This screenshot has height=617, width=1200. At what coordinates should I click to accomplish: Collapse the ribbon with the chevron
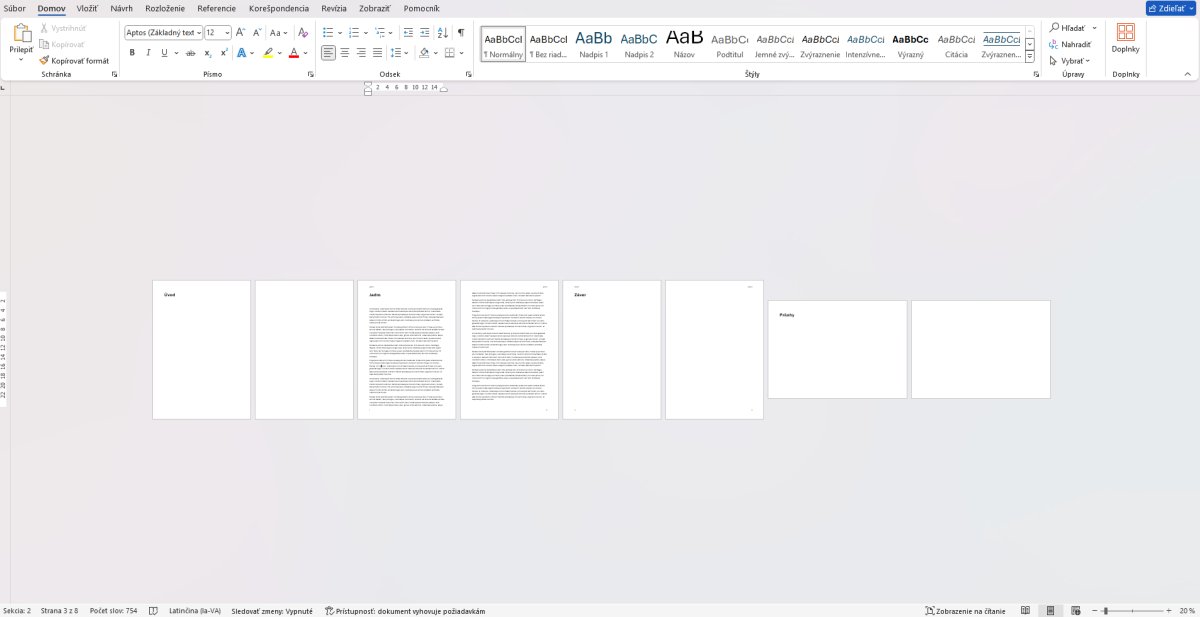[1187, 74]
